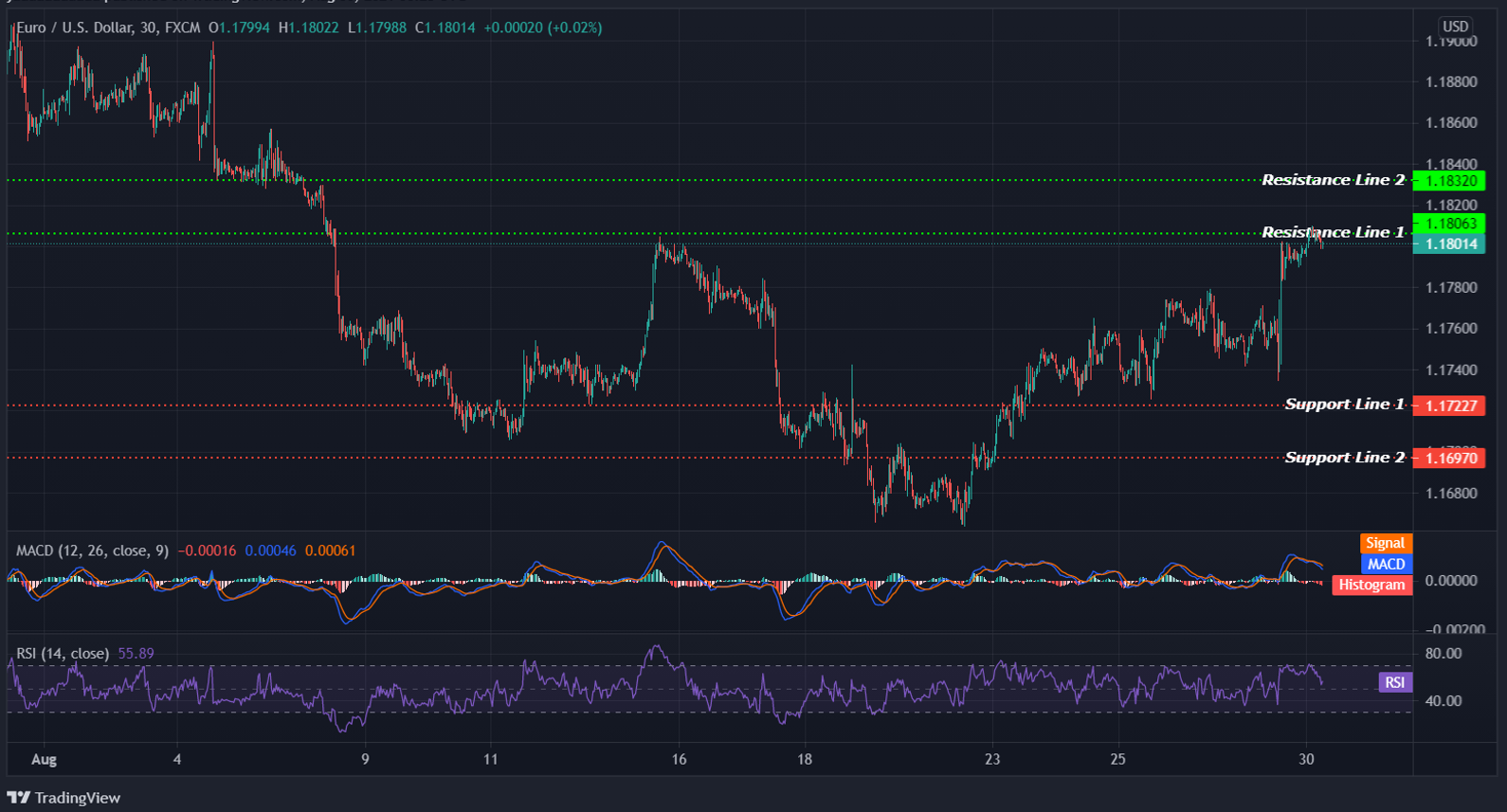Click the 1.17600 price axis label
The width and height of the screenshot is (1507, 812).
(x=1451, y=329)
